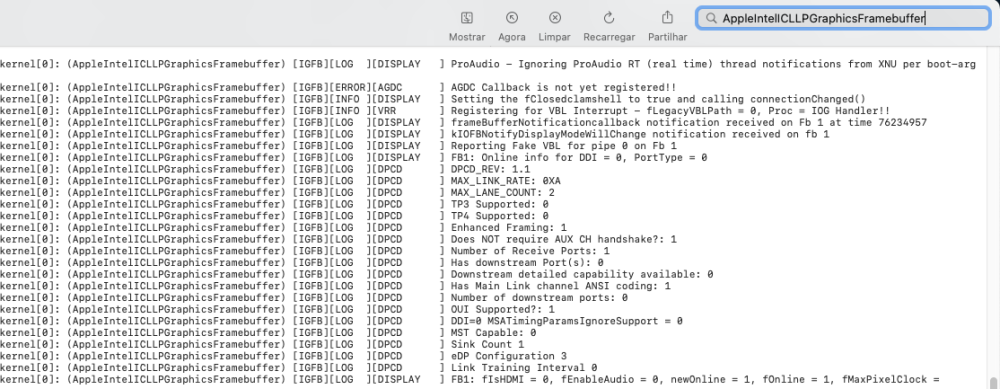The width and height of the screenshot is (1000, 389).
Task: Select the Main Link channel ANSI coding line
Action: [335, 286]
